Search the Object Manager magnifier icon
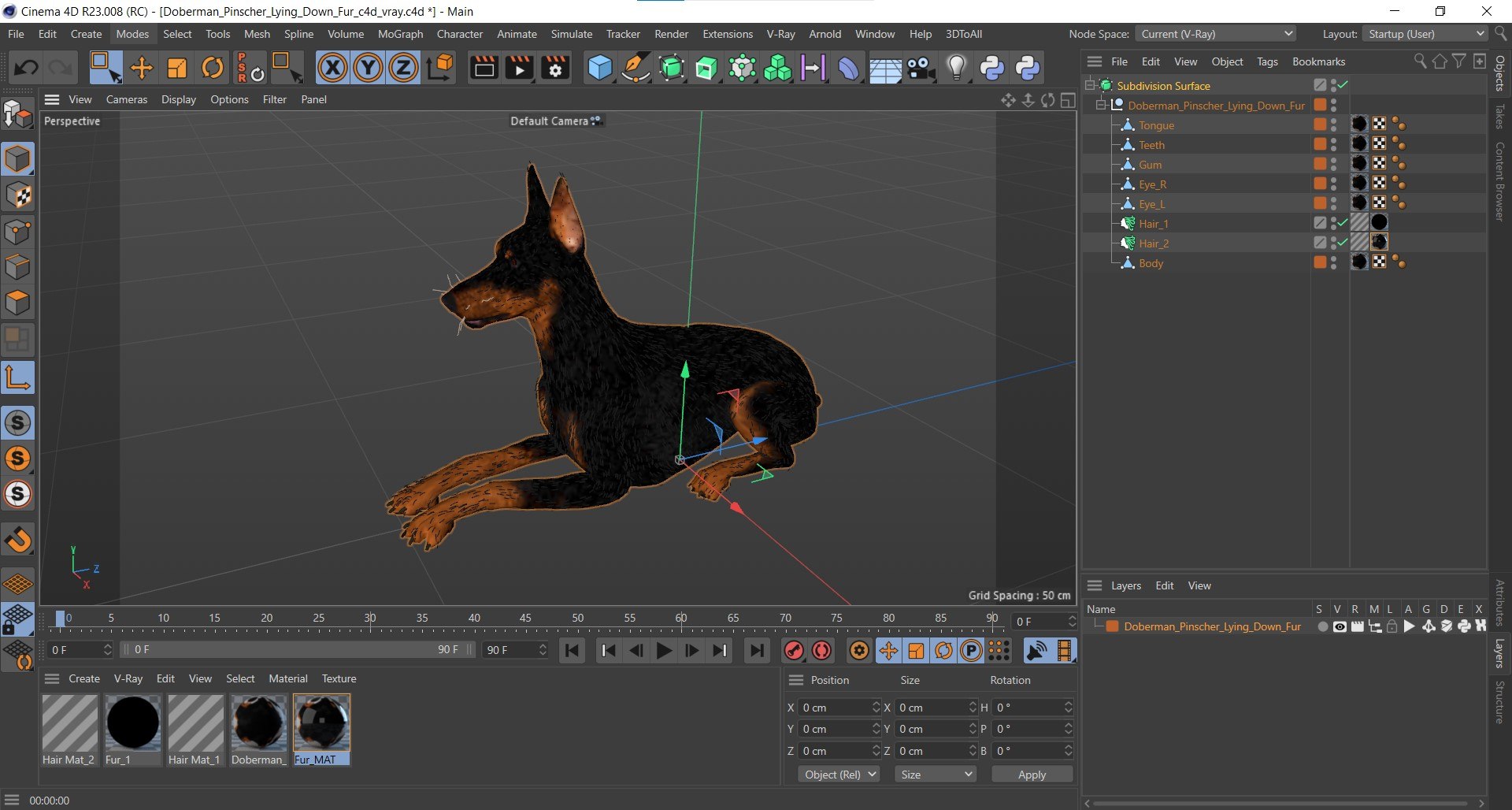 coord(1420,61)
